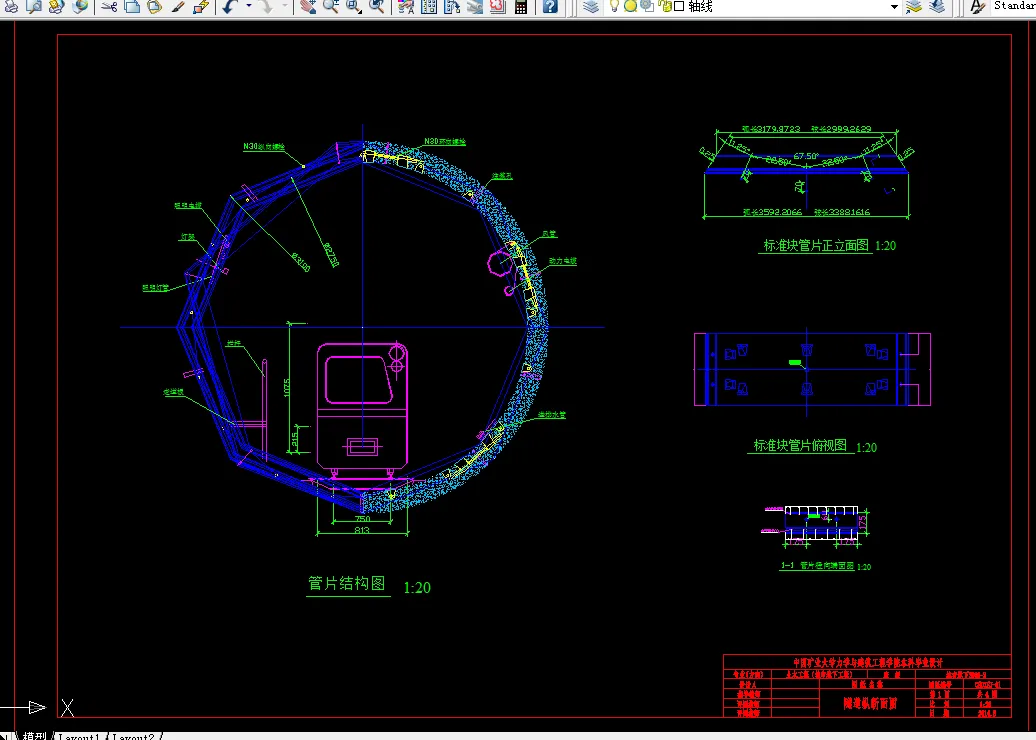This screenshot has height=740, width=1036.
Task: Switch to the 模型 tab
Action: 34,735
